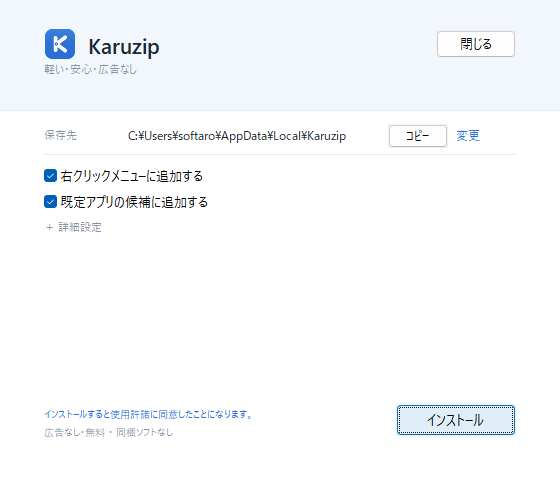560x480 pixels.
Task: Click the Karuzip title text
Action: pyautogui.click(x=124, y=47)
